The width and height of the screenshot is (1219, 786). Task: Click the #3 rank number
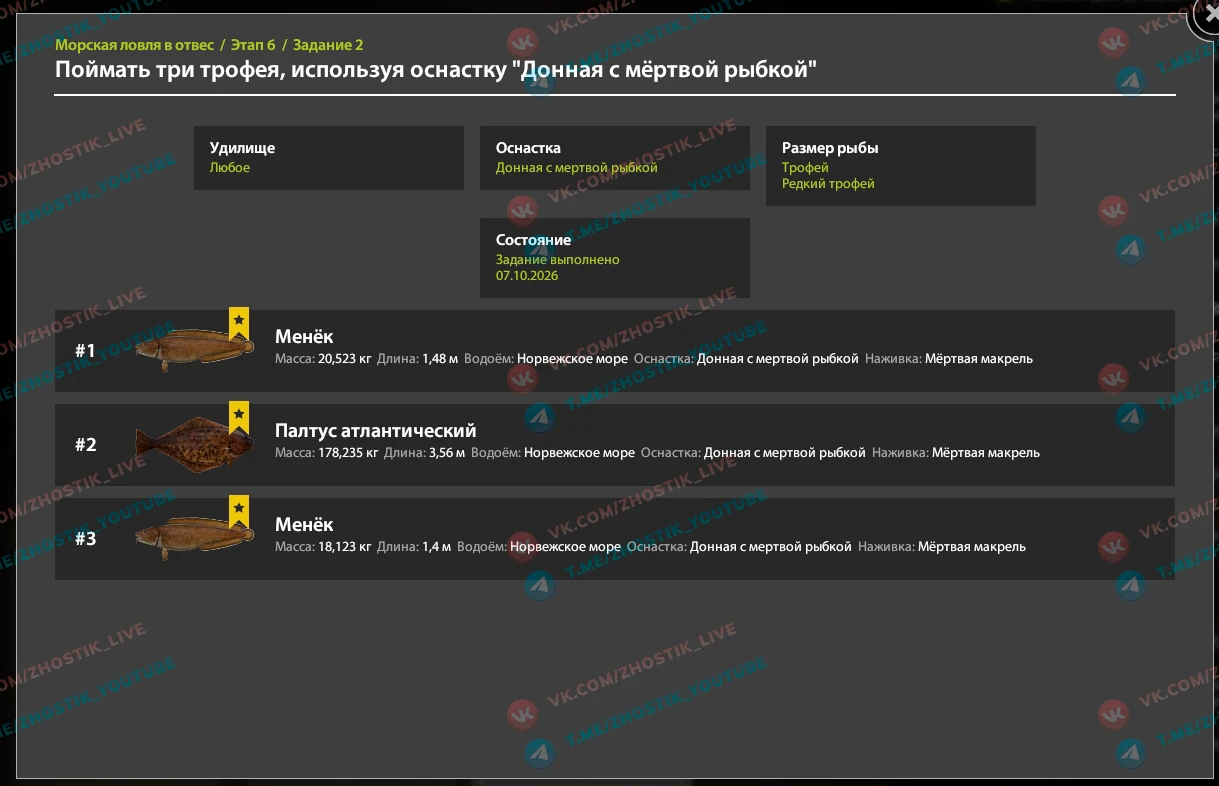86,539
